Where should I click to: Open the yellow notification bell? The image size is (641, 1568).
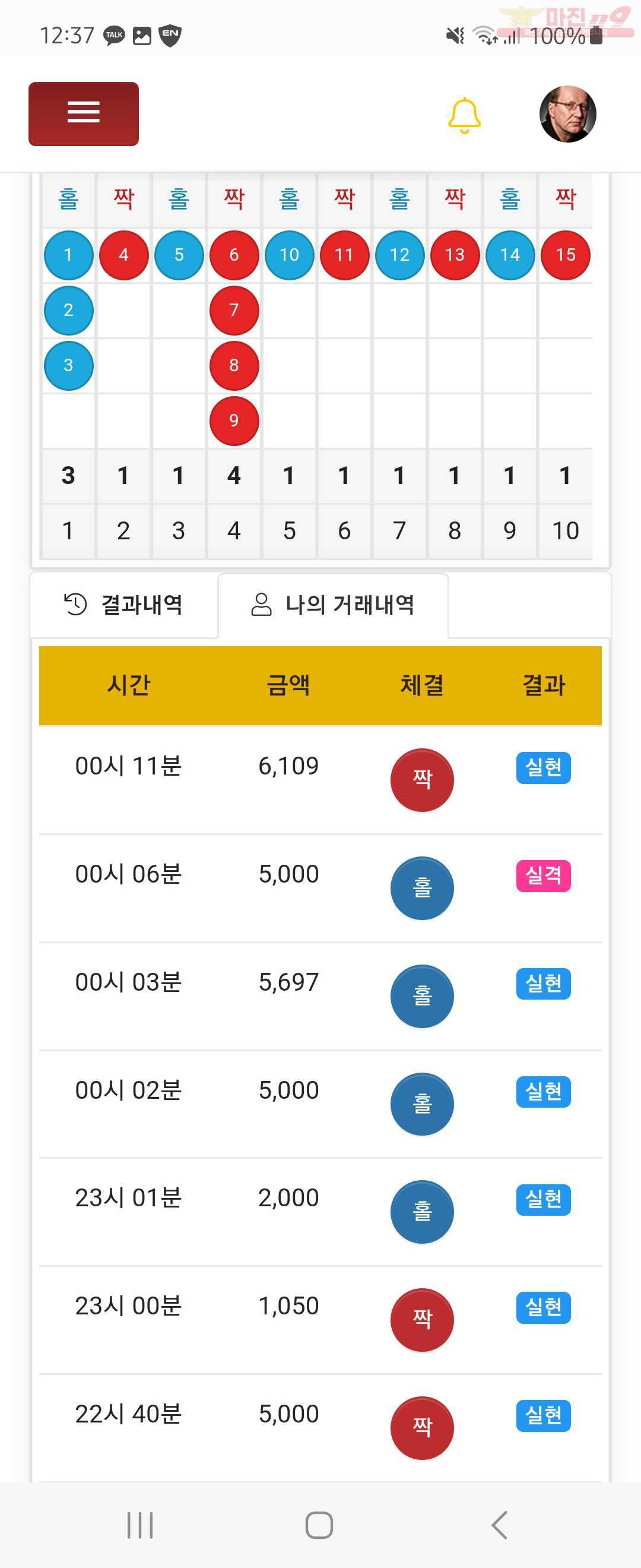coord(464,115)
